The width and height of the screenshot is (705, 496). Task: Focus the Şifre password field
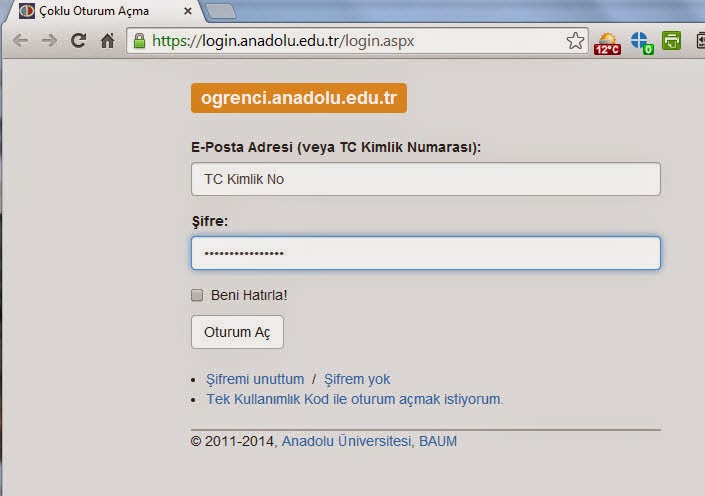(x=425, y=253)
